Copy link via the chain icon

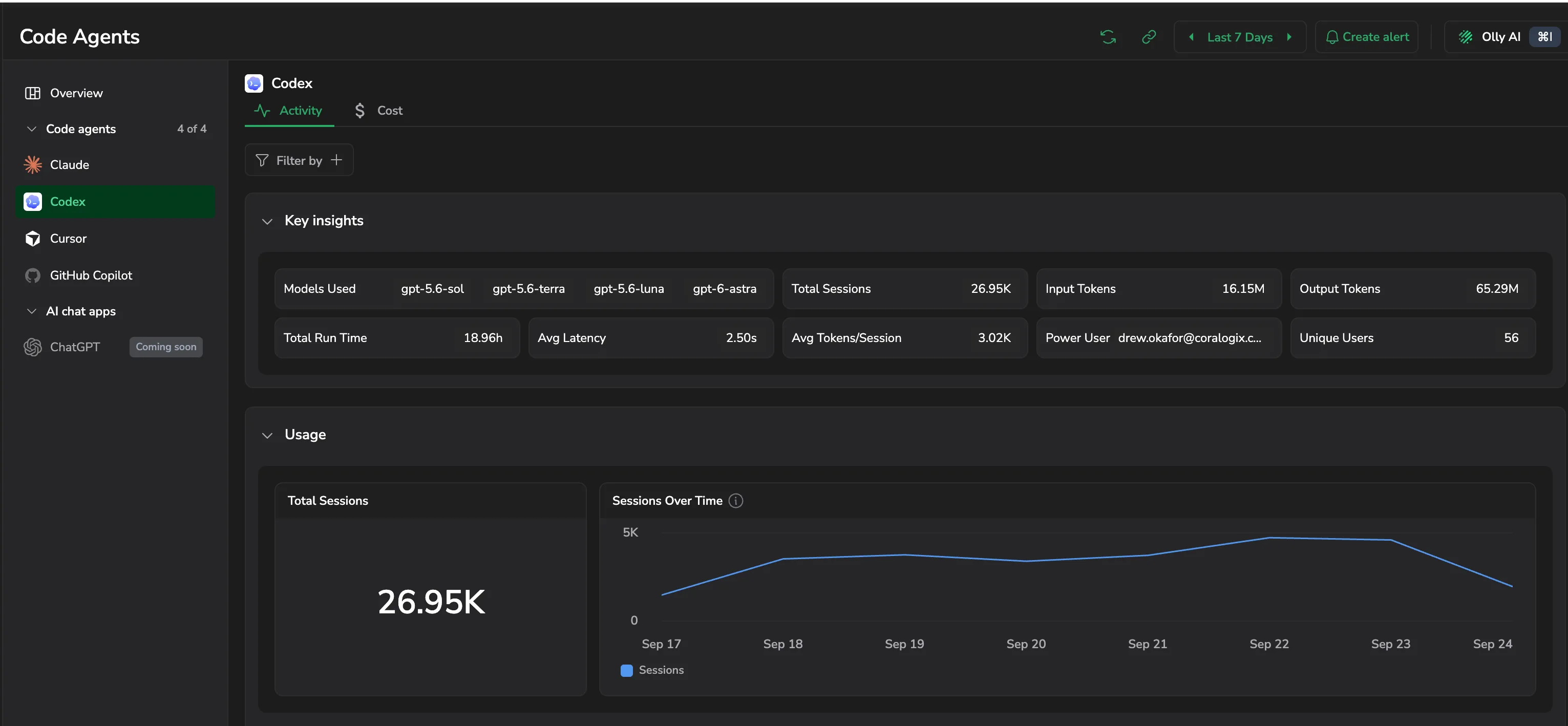pos(1149,37)
